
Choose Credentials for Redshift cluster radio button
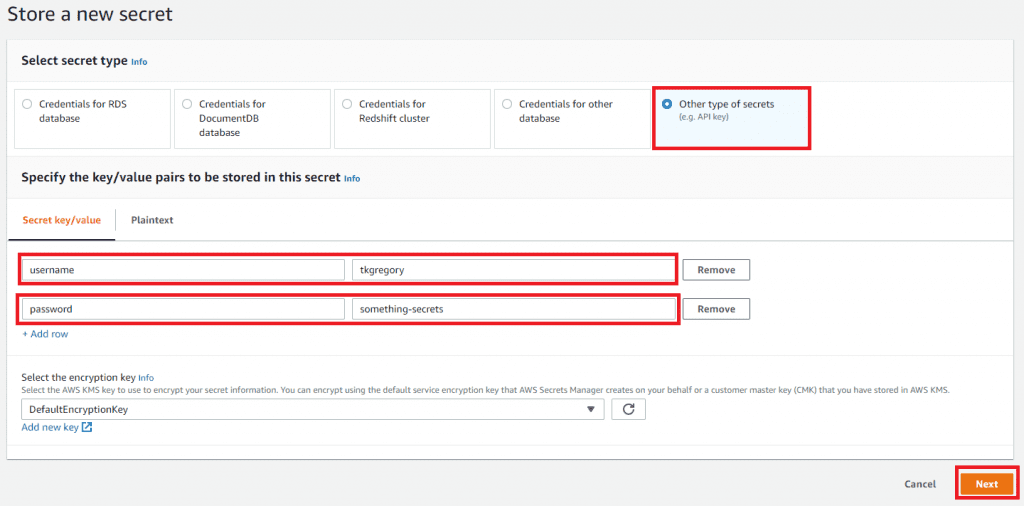coord(347,104)
